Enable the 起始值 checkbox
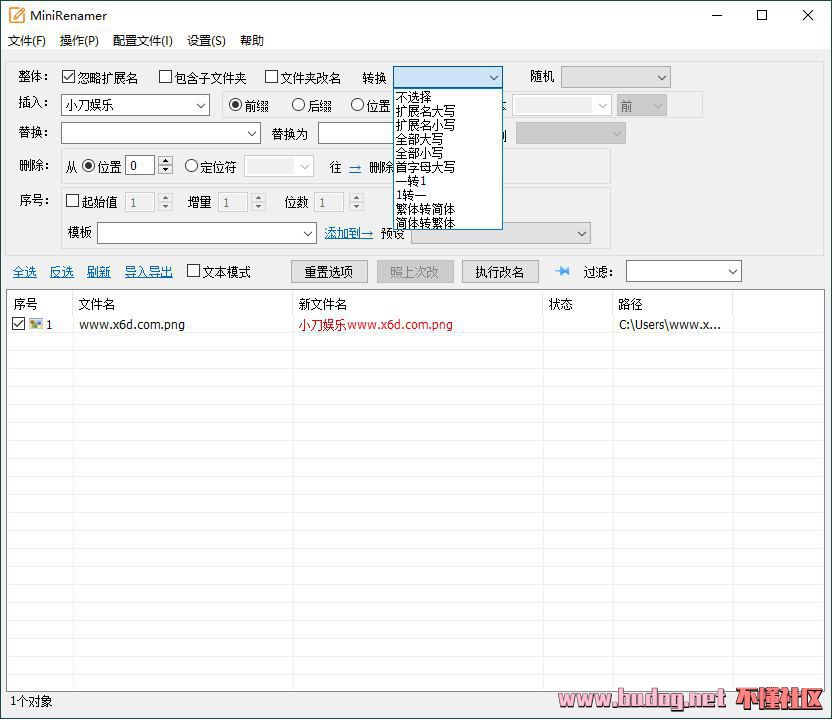 [x=72, y=201]
